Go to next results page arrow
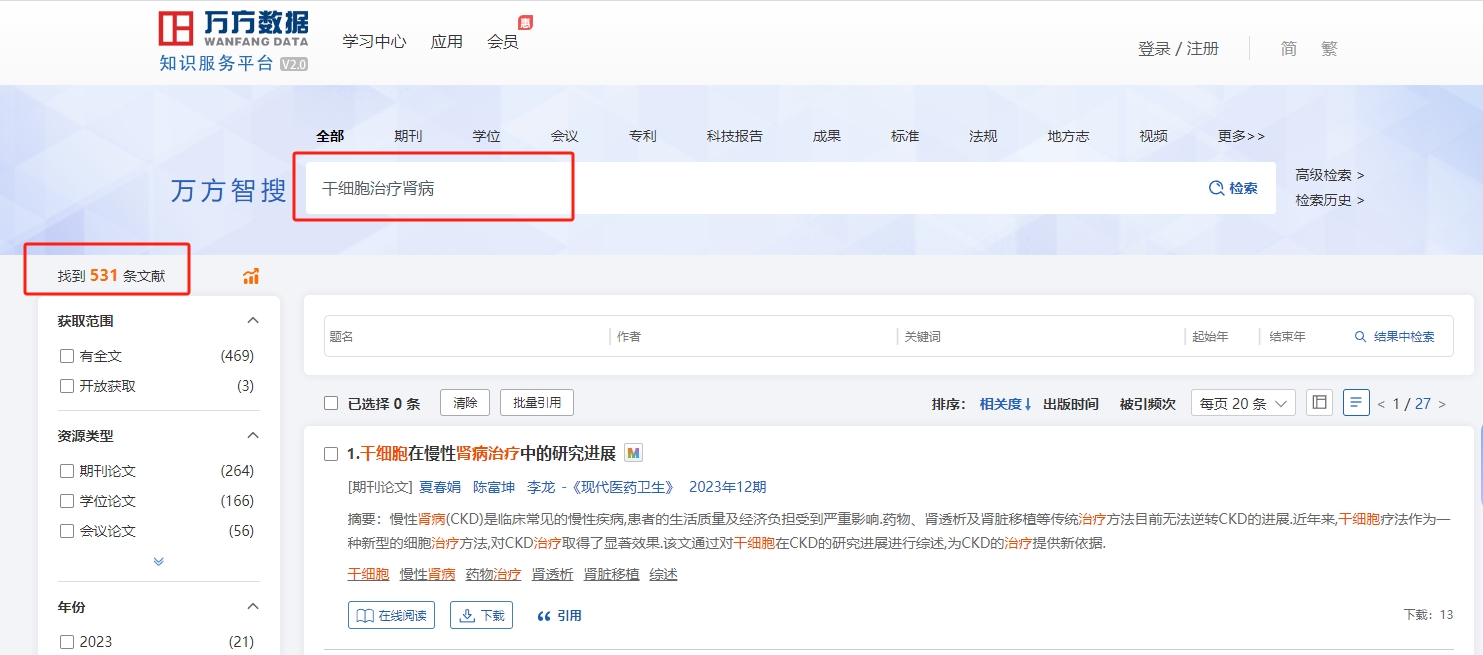 pyautogui.click(x=1441, y=404)
